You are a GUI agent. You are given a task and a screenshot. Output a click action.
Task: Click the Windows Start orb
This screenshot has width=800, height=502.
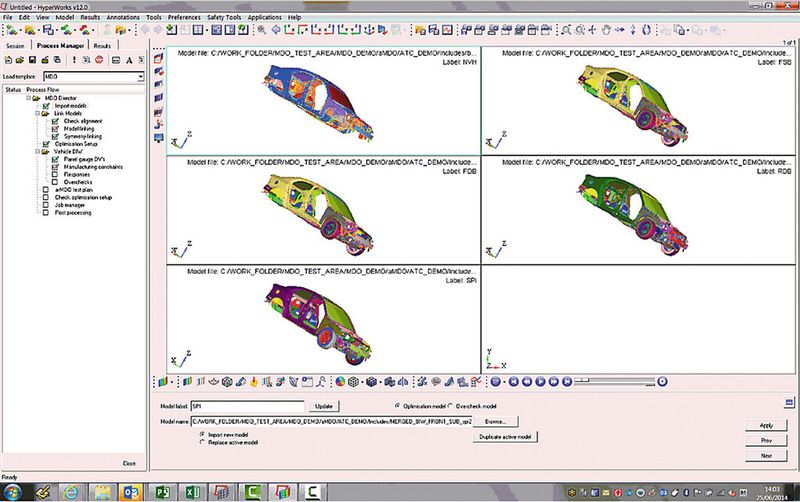click(x=13, y=492)
